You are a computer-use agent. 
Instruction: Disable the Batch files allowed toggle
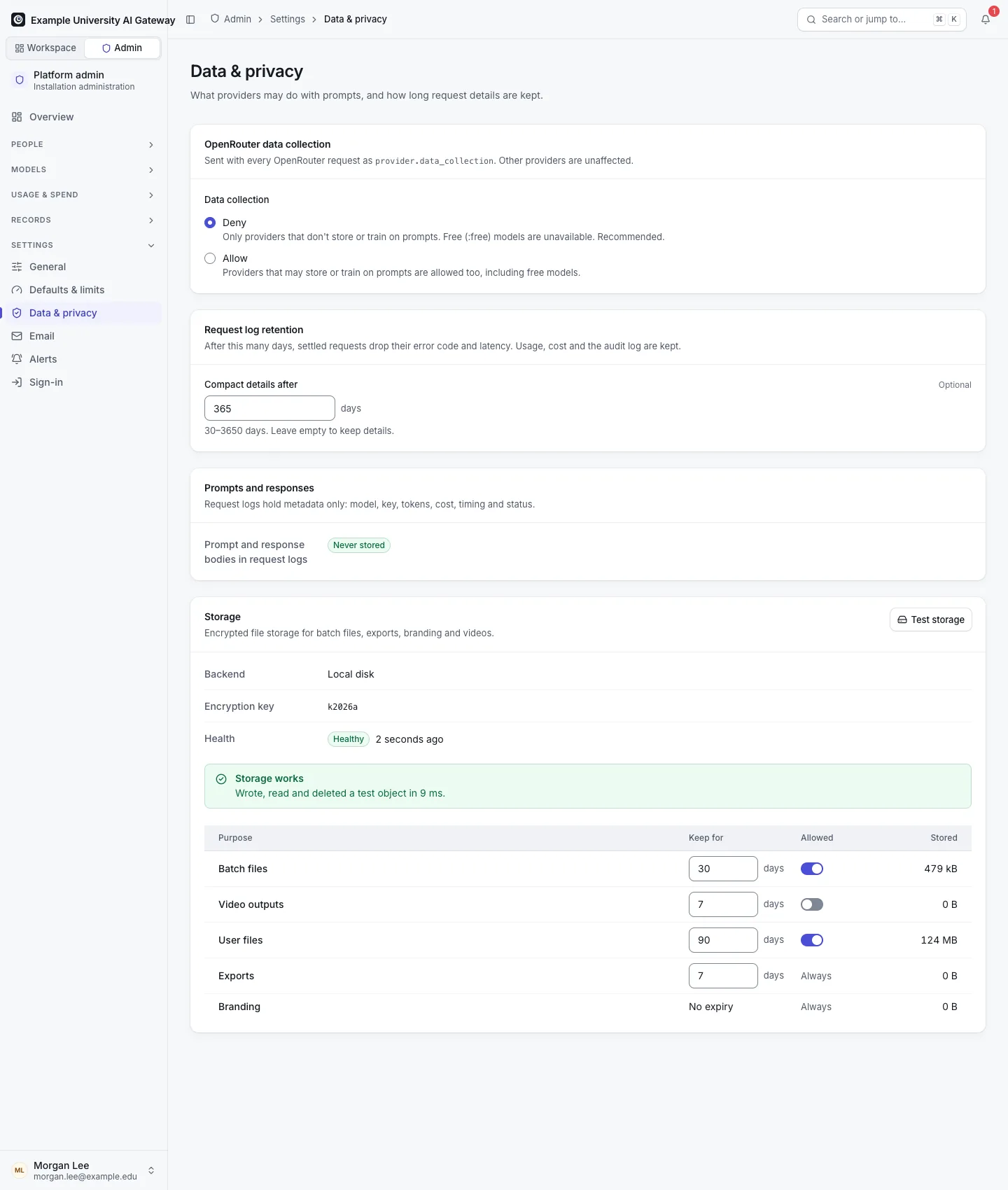[812, 869]
